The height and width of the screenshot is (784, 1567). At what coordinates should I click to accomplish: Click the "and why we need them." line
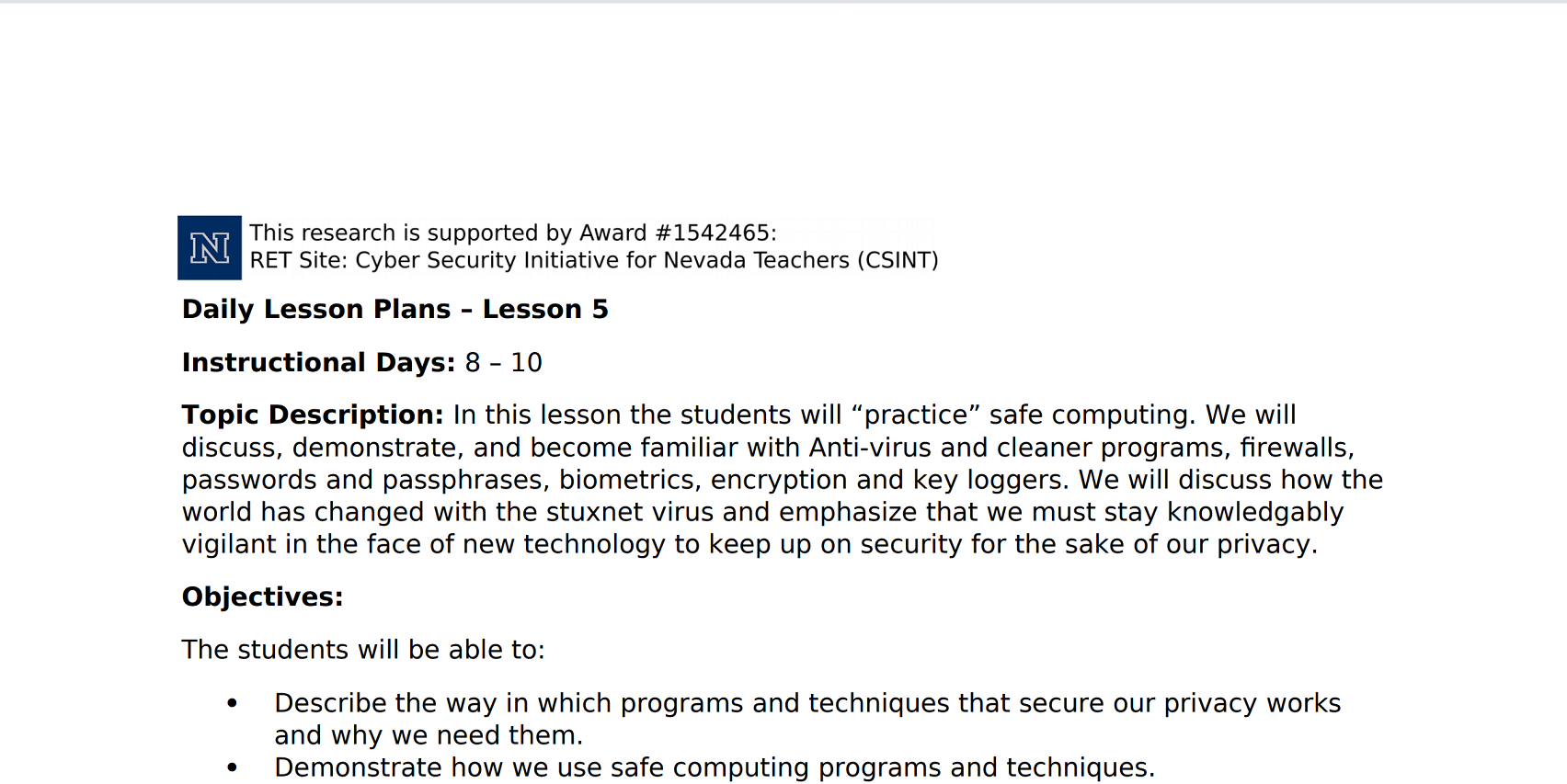coord(429,735)
